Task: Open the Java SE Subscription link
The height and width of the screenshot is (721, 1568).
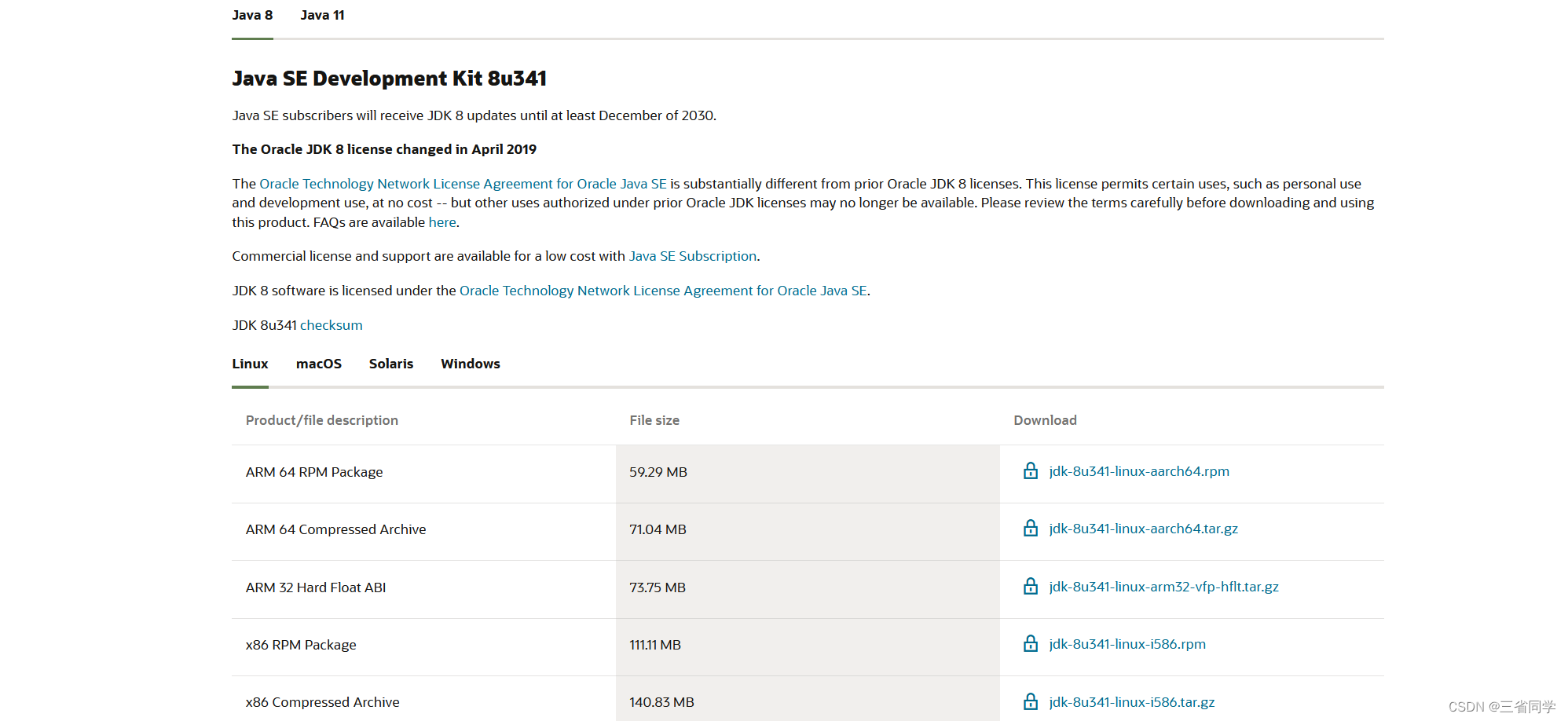Action: click(x=693, y=256)
